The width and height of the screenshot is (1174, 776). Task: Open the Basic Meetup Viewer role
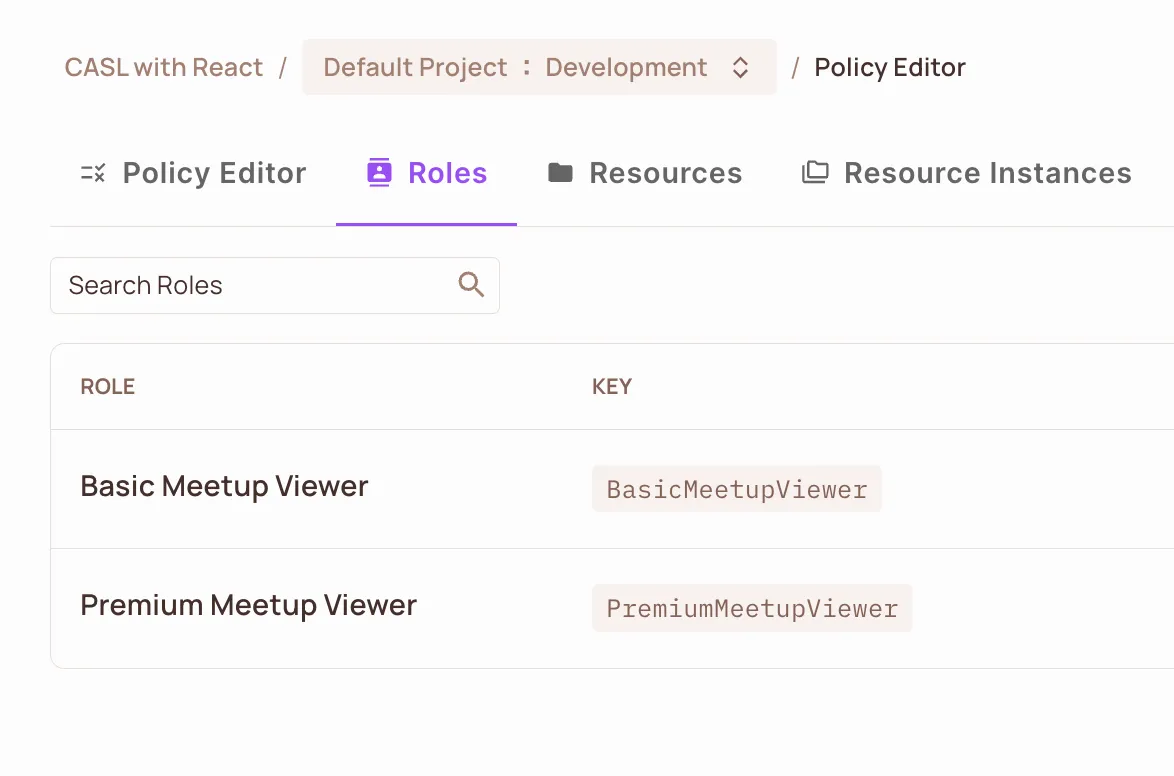tap(224, 487)
